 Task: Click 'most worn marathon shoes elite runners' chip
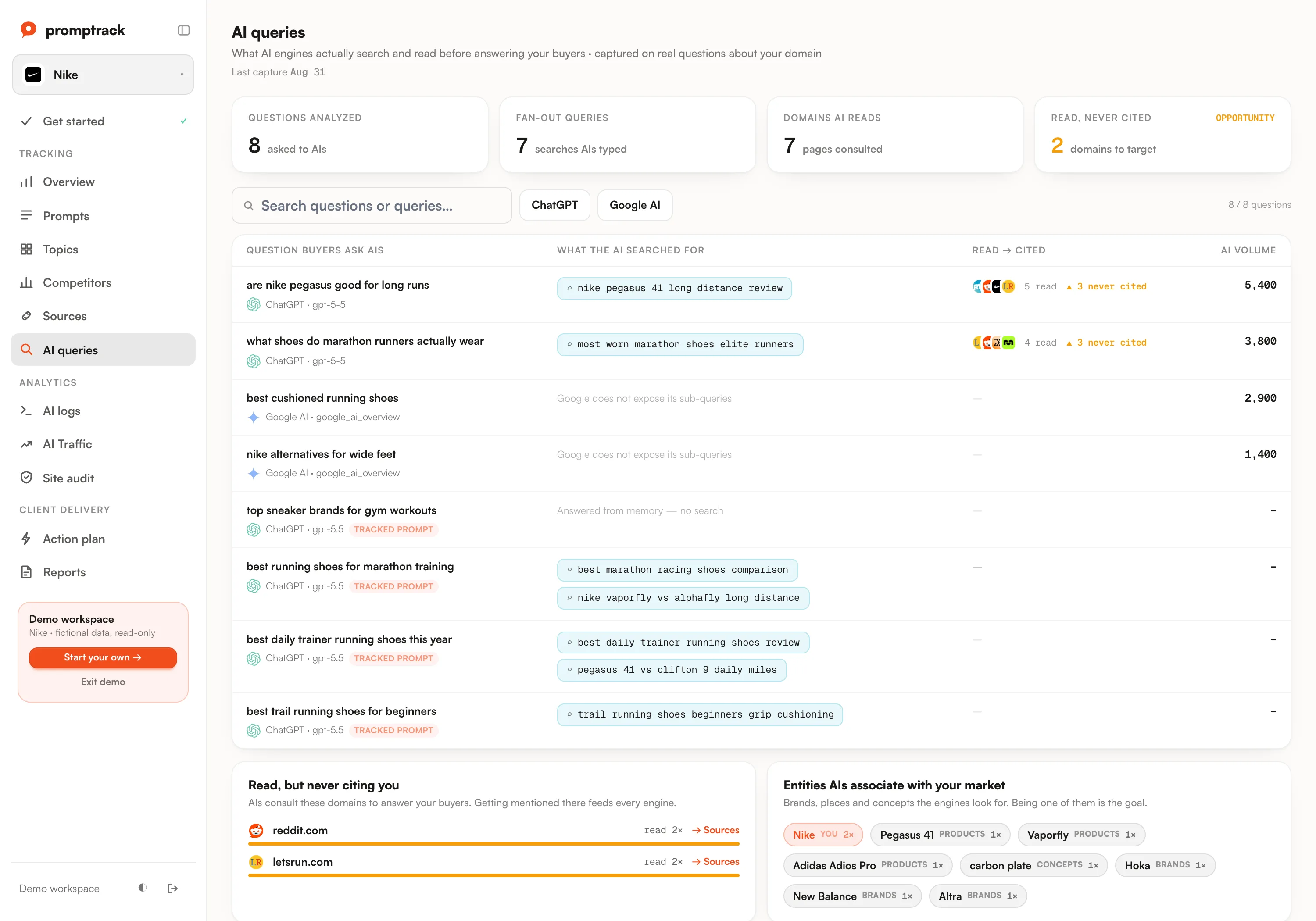point(680,344)
